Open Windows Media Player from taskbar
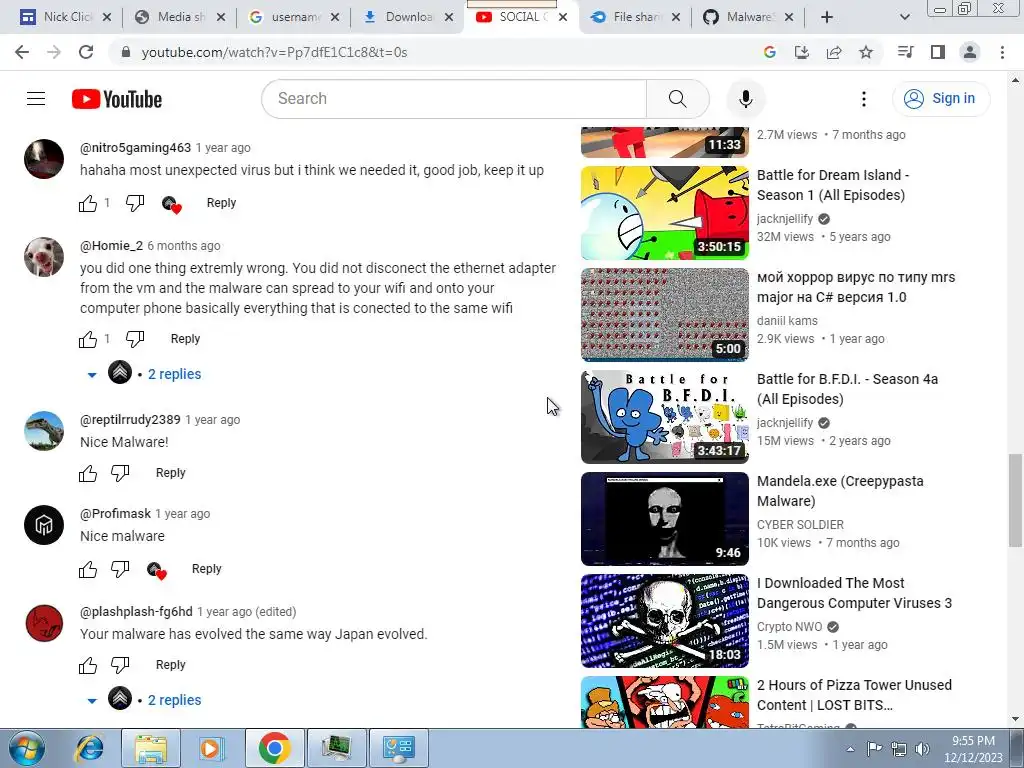The width and height of the screenshot is (1024, 768). (210, 748)
